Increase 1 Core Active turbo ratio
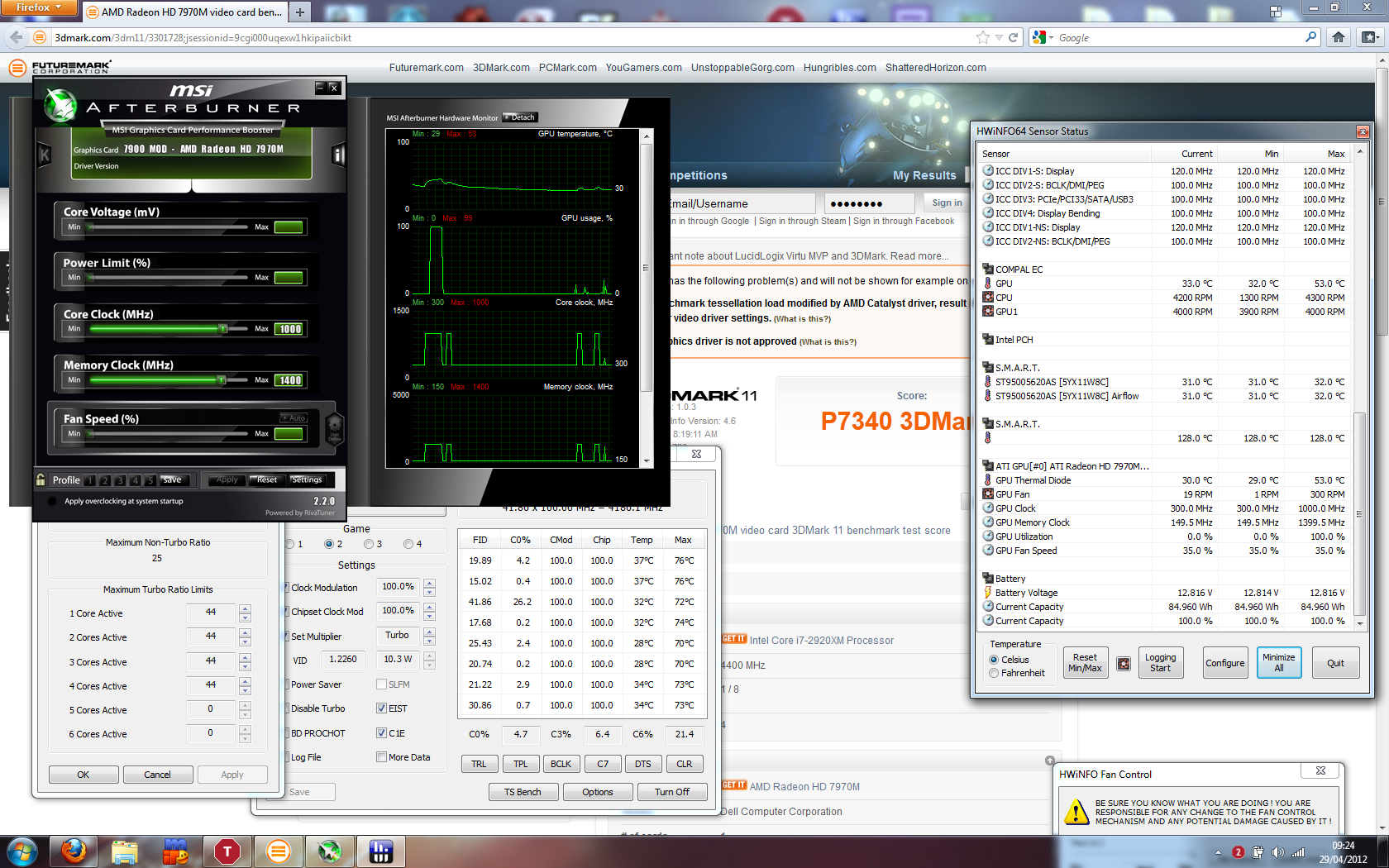Image resolution: width=1389 pixels, height=868 pixels. point(245,609)
